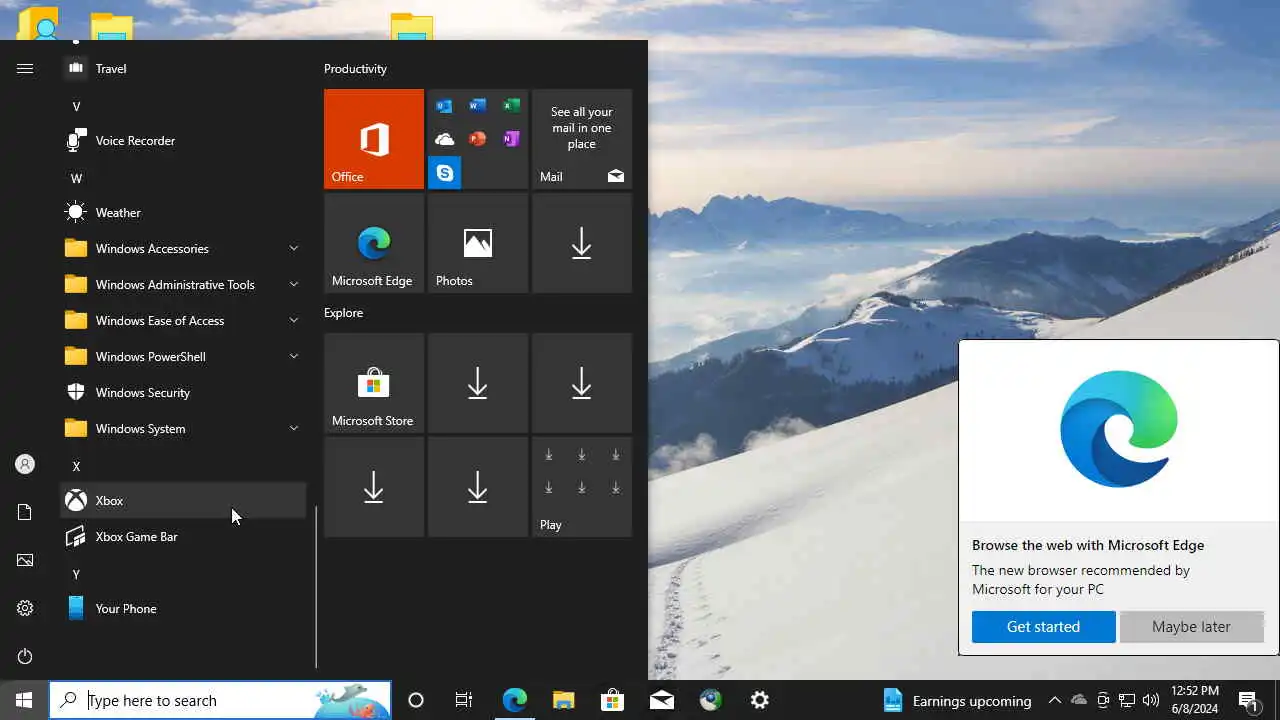This screenshot has height=720, width=1280.
Task: Show hidden system tray icons
Action: [x=1055, y=700]
